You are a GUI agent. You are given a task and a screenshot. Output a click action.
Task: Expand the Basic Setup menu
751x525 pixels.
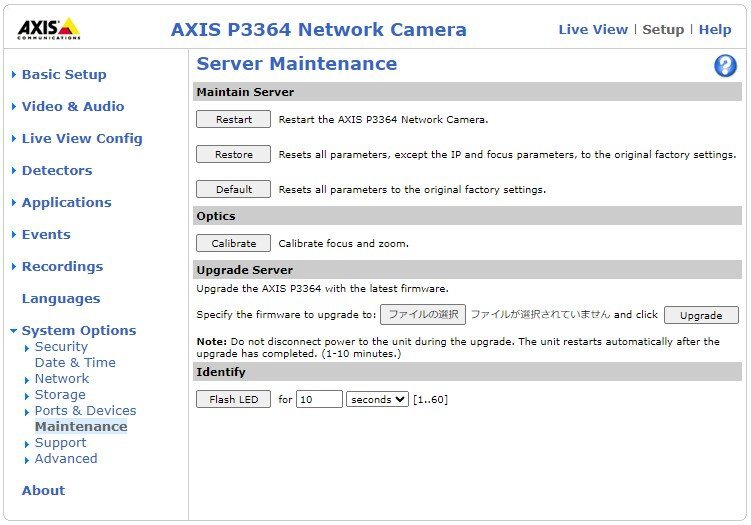click(63, 74)
